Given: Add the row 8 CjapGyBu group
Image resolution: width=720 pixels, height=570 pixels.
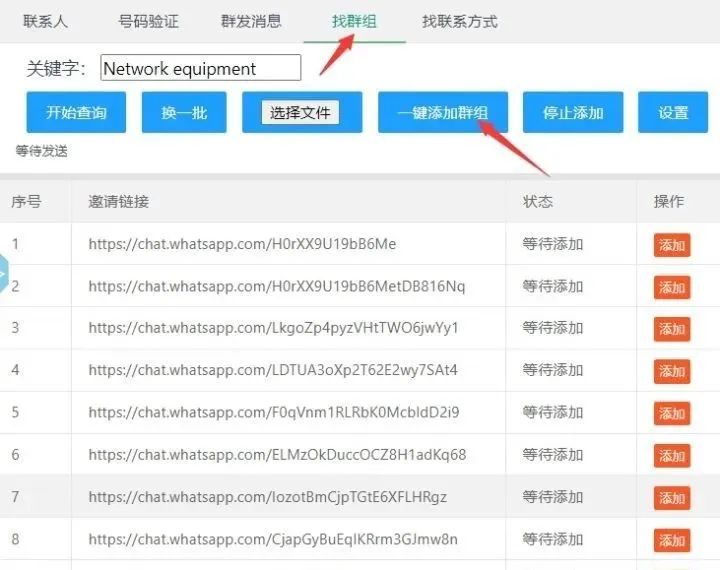Looking at the screenshot, I should [x=672, y=540].
